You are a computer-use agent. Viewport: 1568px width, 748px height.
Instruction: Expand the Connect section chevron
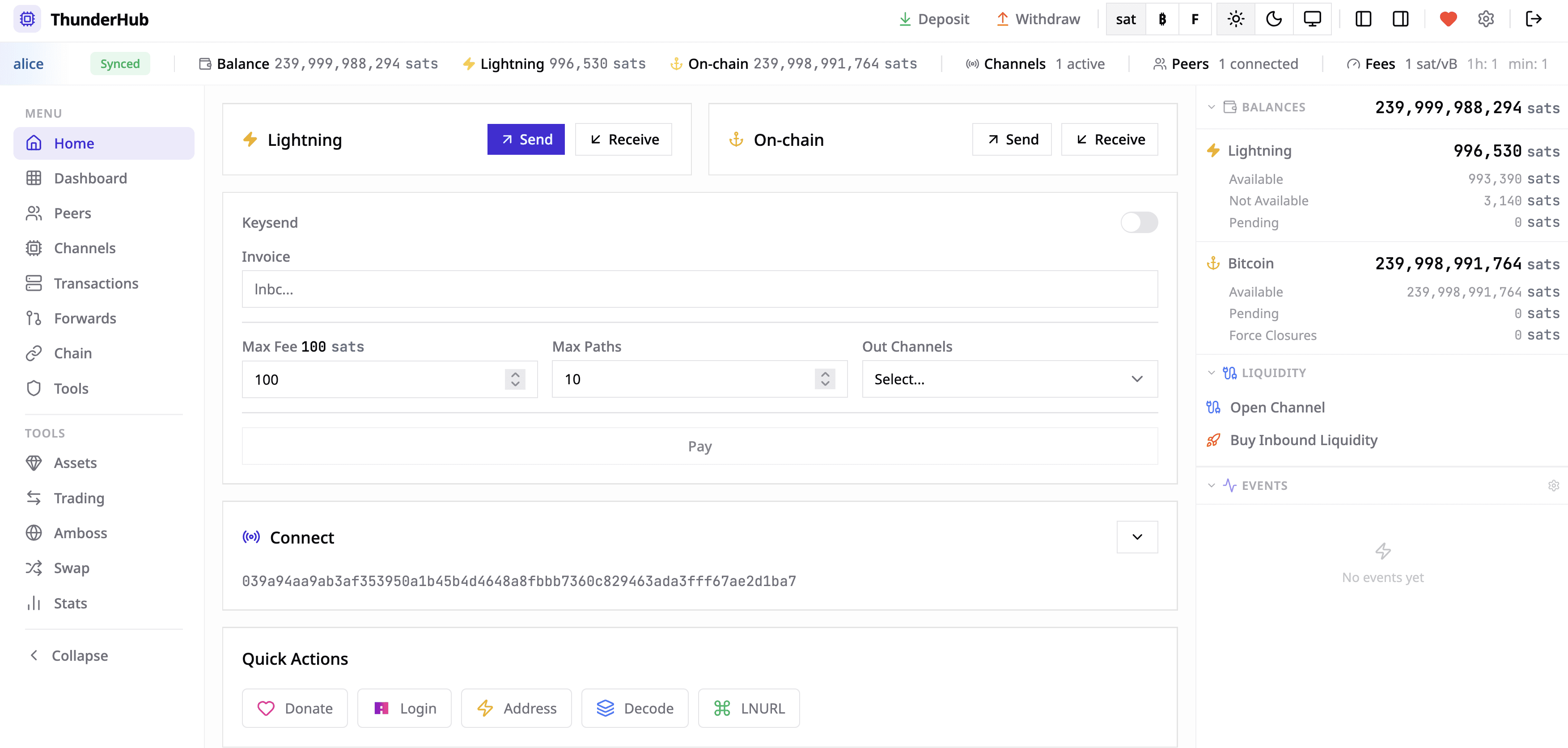pos(1136,537)
